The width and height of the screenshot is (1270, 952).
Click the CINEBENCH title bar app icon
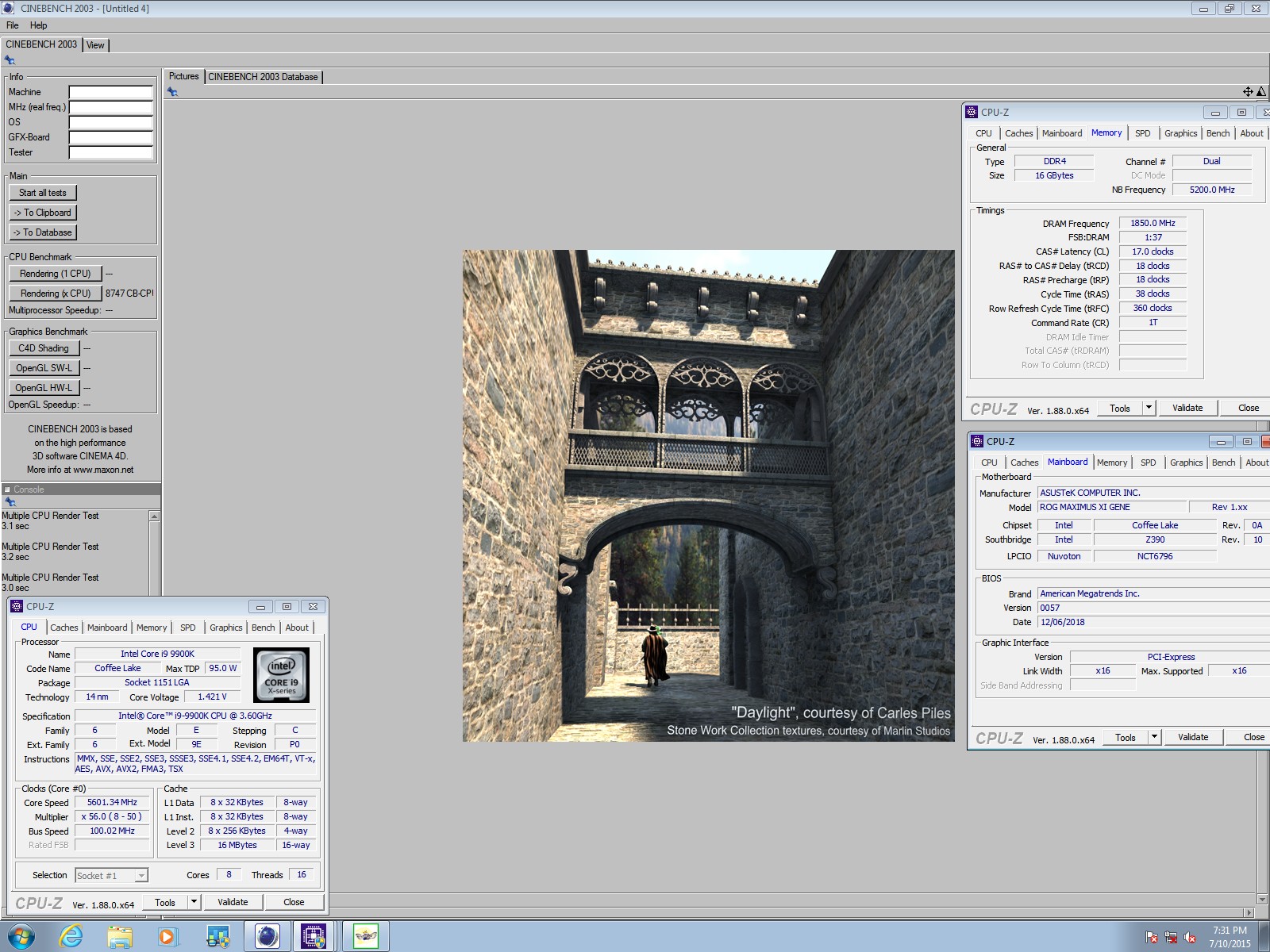(9, 8)
